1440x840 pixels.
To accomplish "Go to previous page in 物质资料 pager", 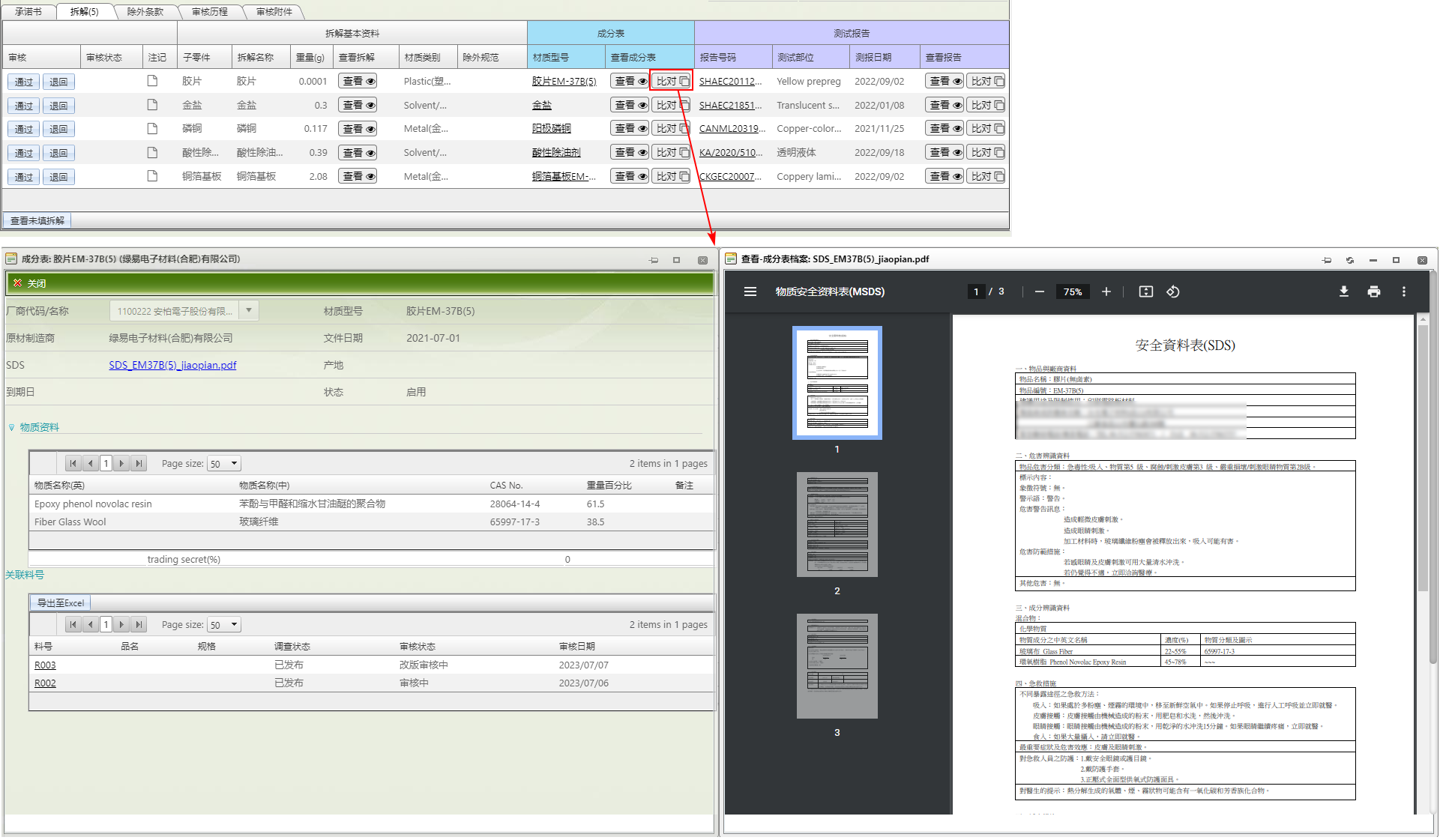I will coord(90,463).
